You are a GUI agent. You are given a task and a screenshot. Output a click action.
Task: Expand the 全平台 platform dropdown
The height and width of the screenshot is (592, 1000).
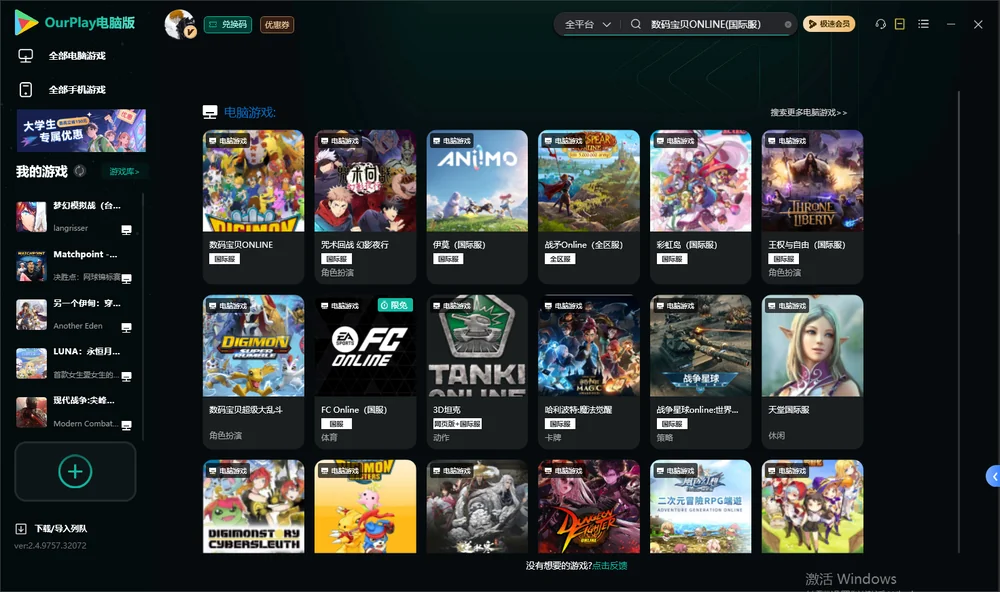click(587, 24)
